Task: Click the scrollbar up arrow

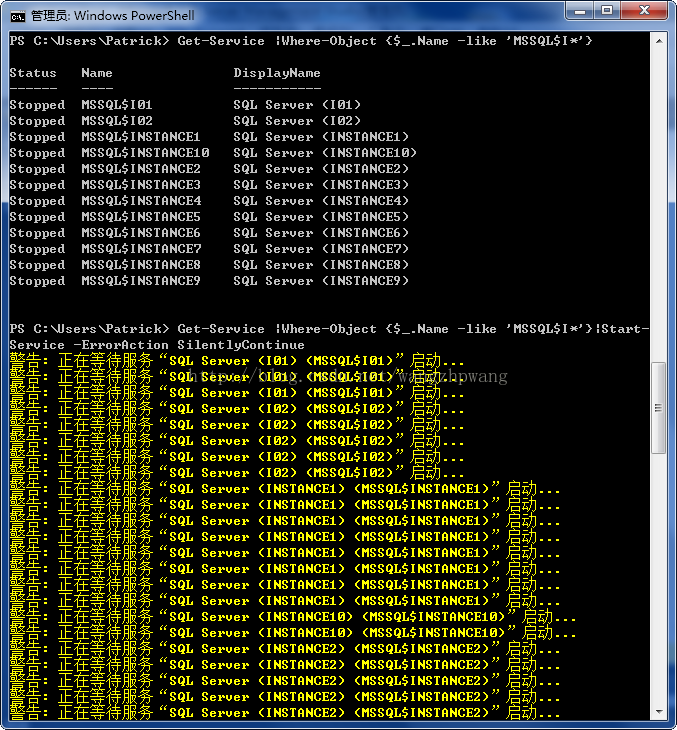Action: click(x=659, y=41)
